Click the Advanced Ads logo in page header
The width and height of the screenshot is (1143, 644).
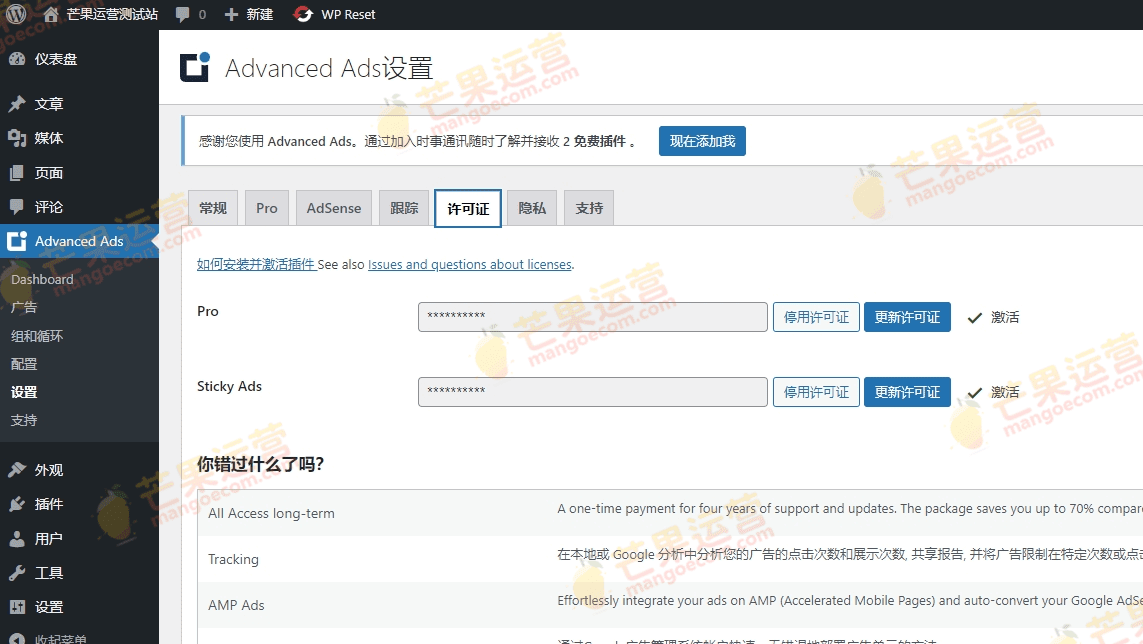tap(195, 67)
